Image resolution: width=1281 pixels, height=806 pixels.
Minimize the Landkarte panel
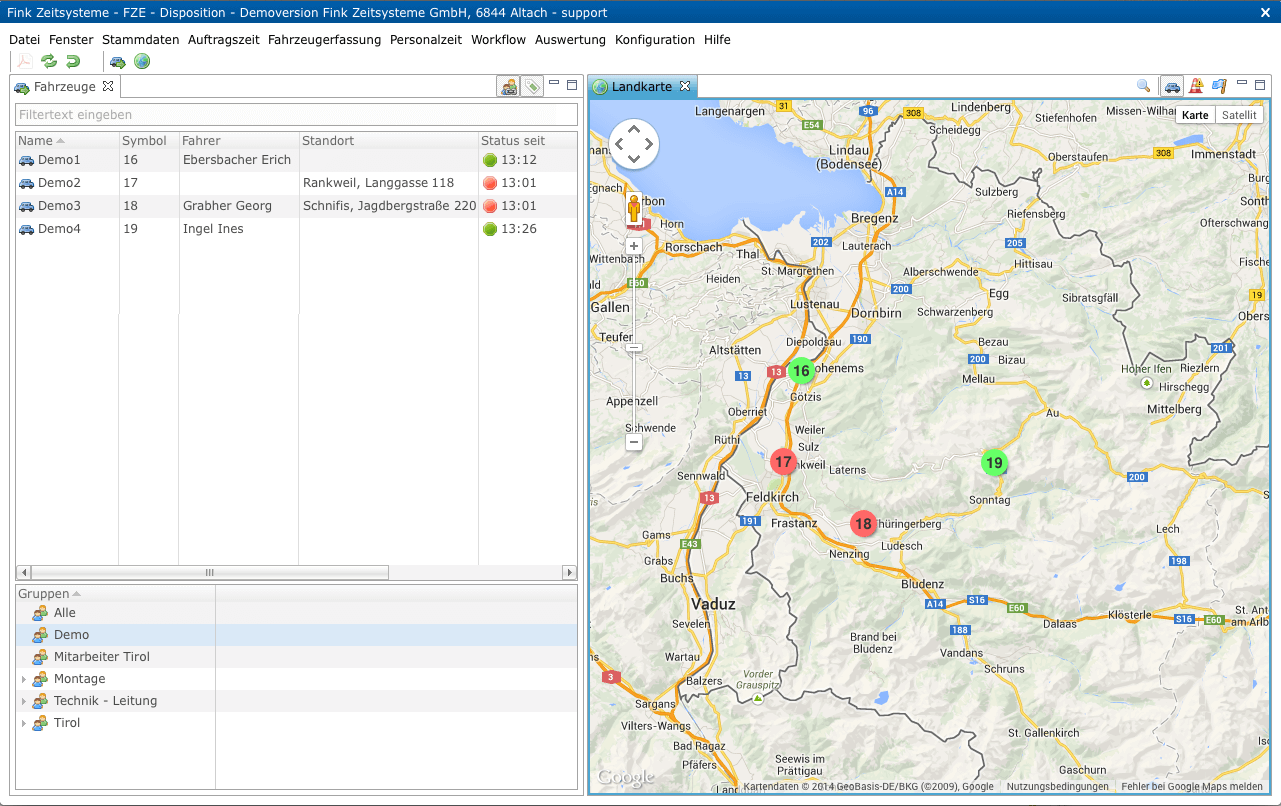1242,83
